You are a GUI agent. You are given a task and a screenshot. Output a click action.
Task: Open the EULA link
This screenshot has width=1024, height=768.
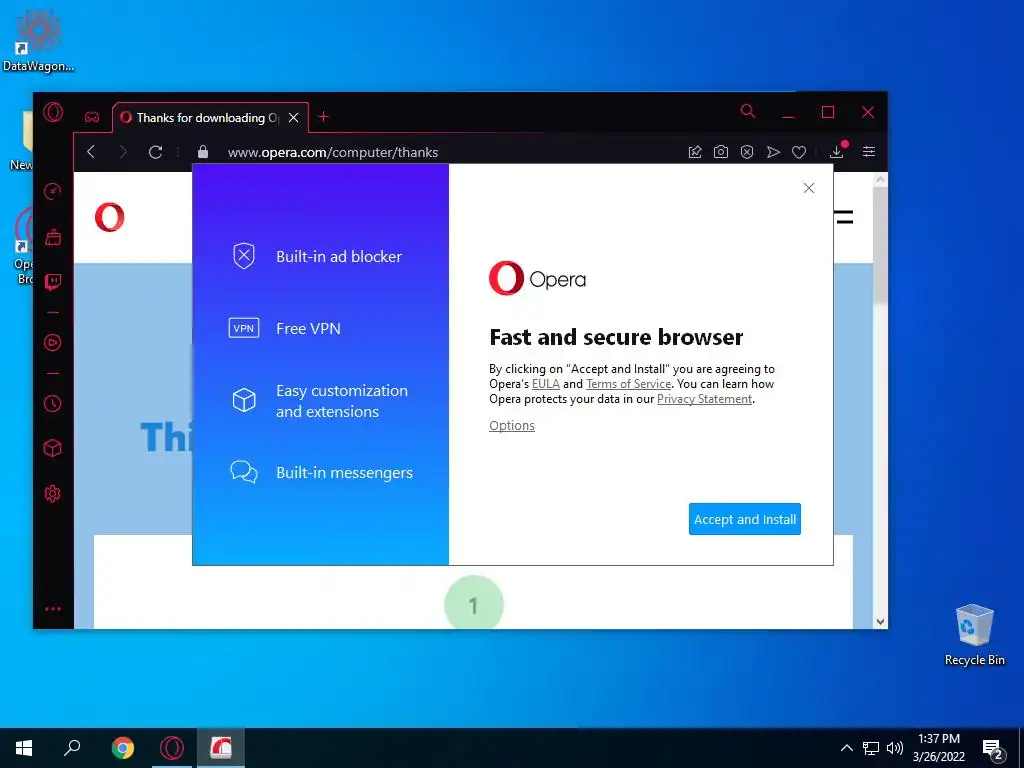(546, 384)
